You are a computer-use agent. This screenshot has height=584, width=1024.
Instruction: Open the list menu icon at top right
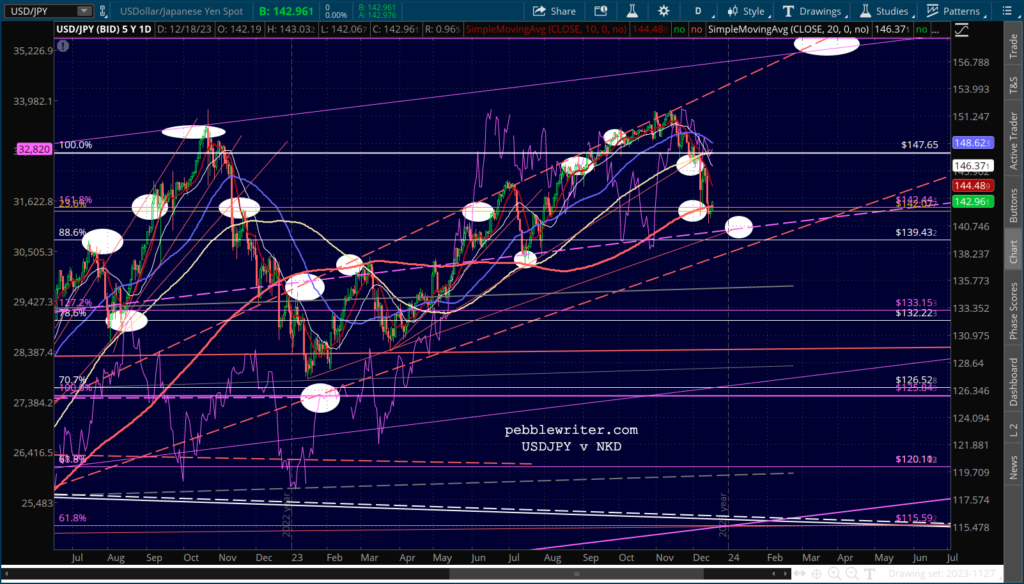(x=1006, y=11)
